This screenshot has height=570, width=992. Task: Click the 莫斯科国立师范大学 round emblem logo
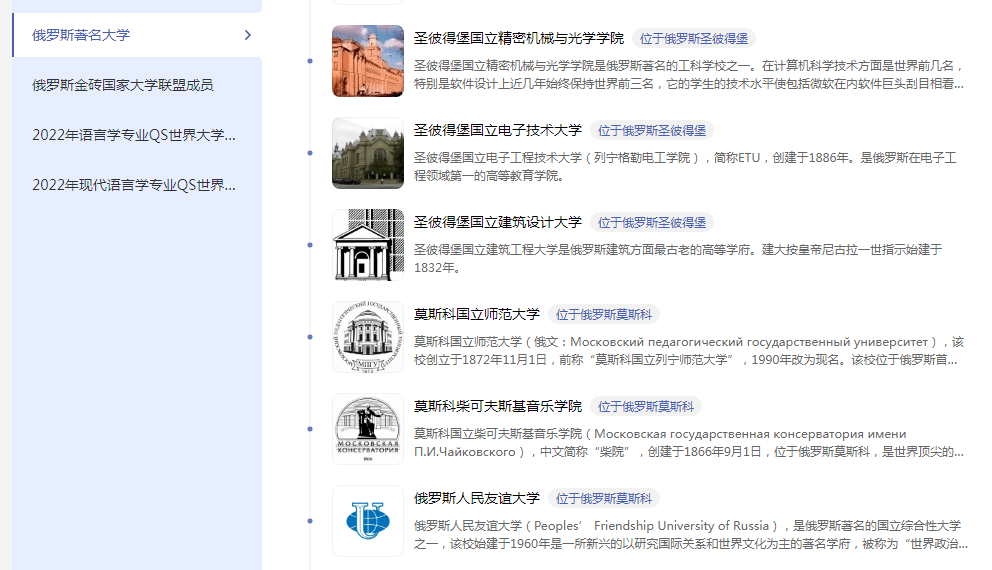368,337
